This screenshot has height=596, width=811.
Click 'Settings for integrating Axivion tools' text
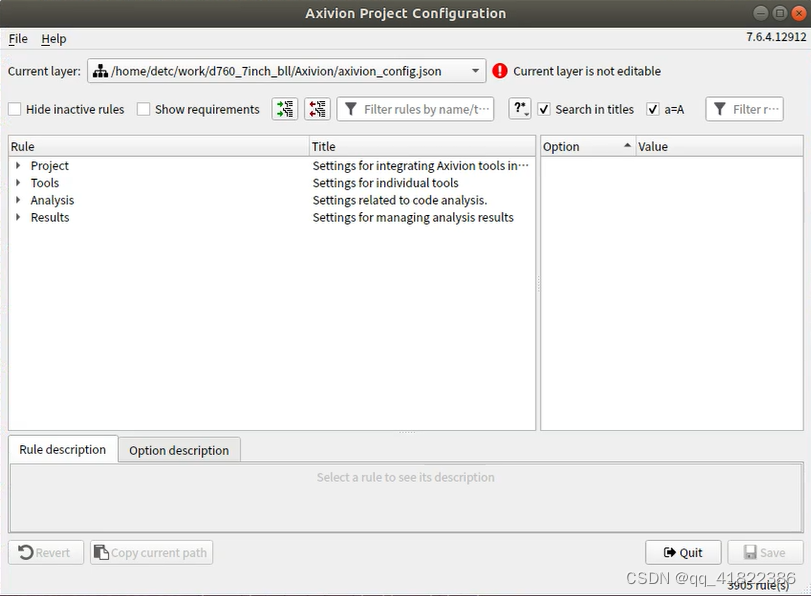click(x=420, y=166)
